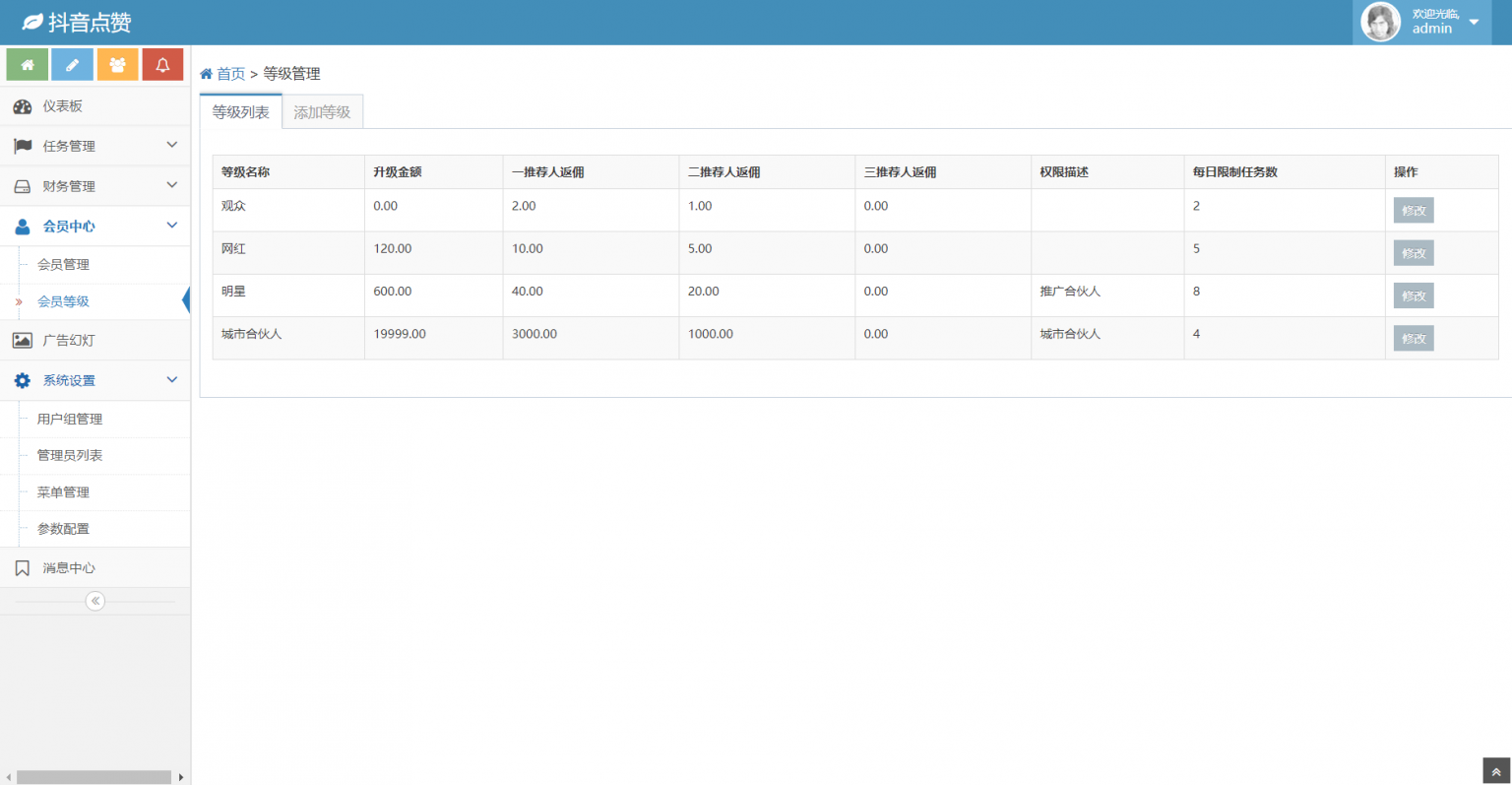
Task: Click the scroll-to-top arrow button
Action: pos(1495,771)
